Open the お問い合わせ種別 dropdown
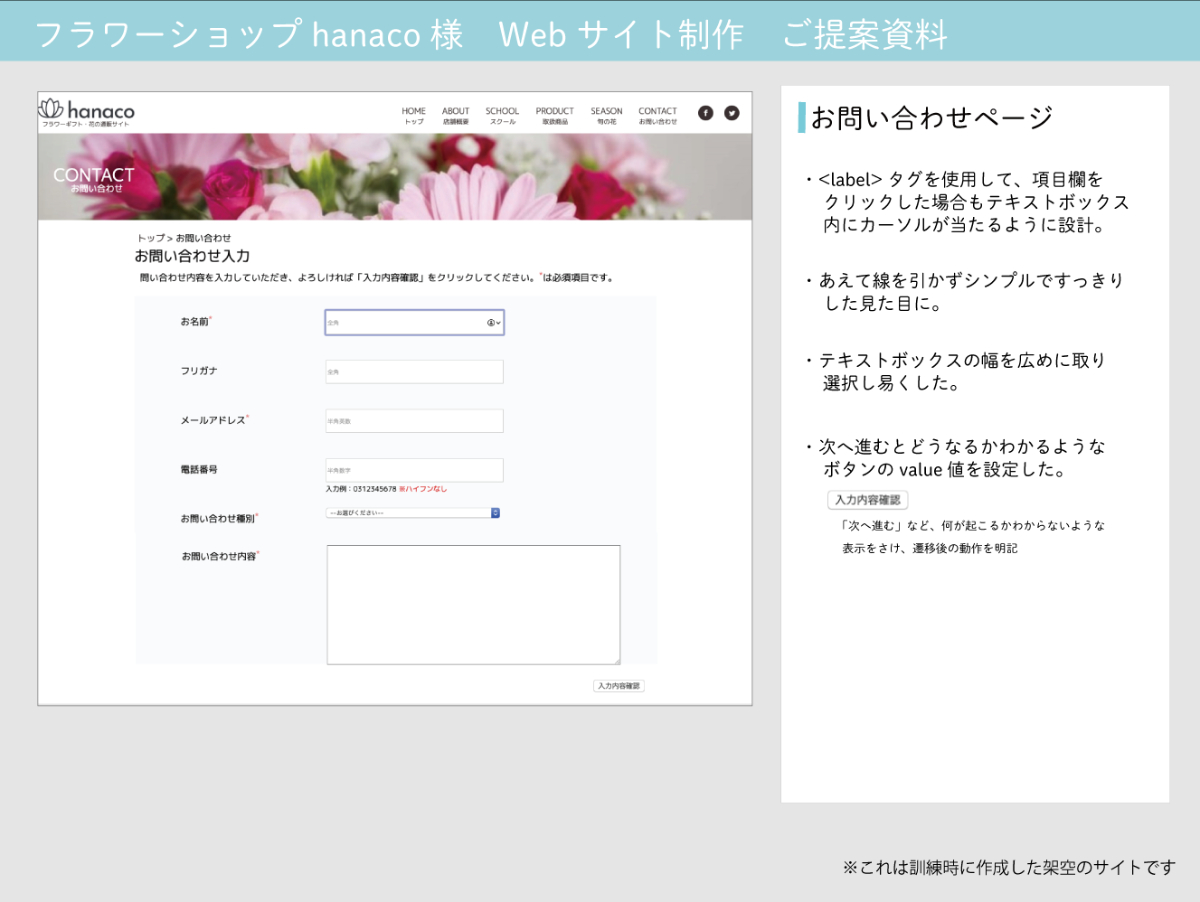 408,513
